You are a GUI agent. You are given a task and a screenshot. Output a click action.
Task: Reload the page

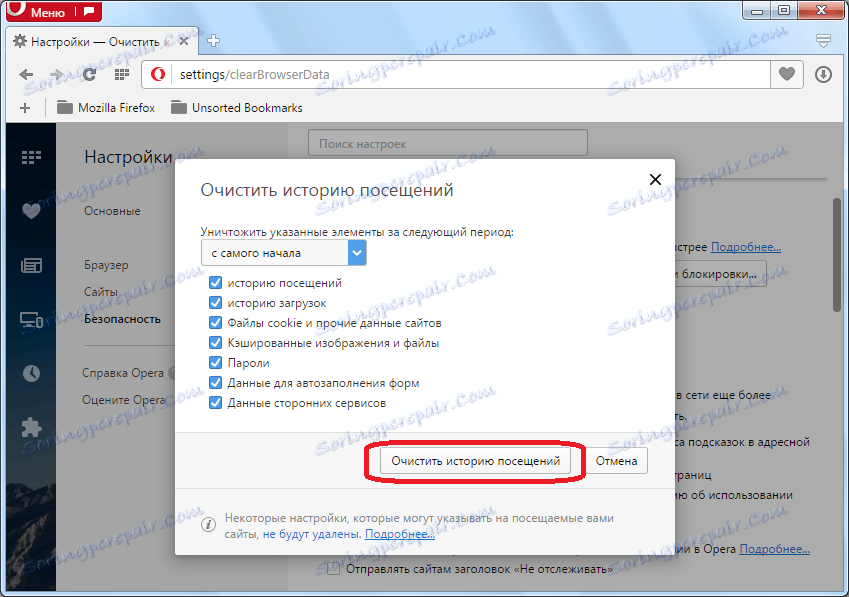click(89, 75)
